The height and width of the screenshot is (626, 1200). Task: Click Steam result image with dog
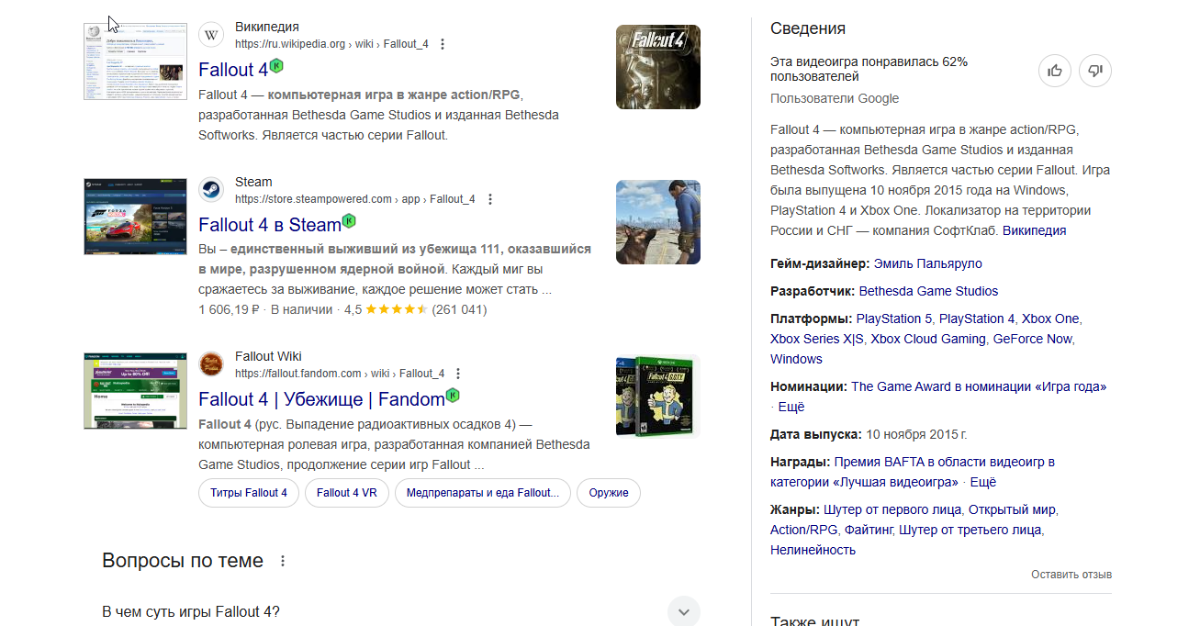tap(658, 222)
